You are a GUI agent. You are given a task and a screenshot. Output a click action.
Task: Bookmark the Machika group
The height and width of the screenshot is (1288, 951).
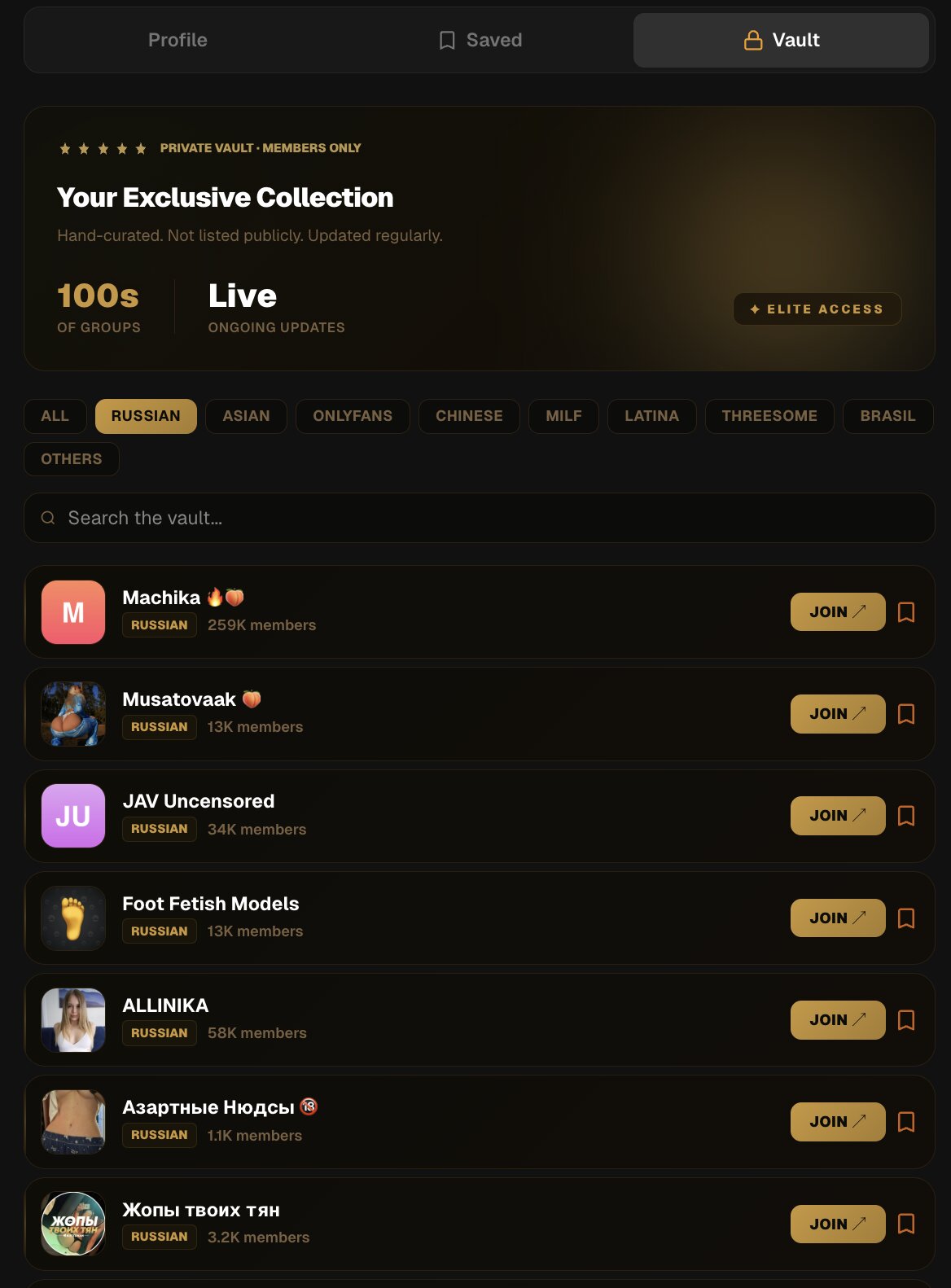[905, 612]
